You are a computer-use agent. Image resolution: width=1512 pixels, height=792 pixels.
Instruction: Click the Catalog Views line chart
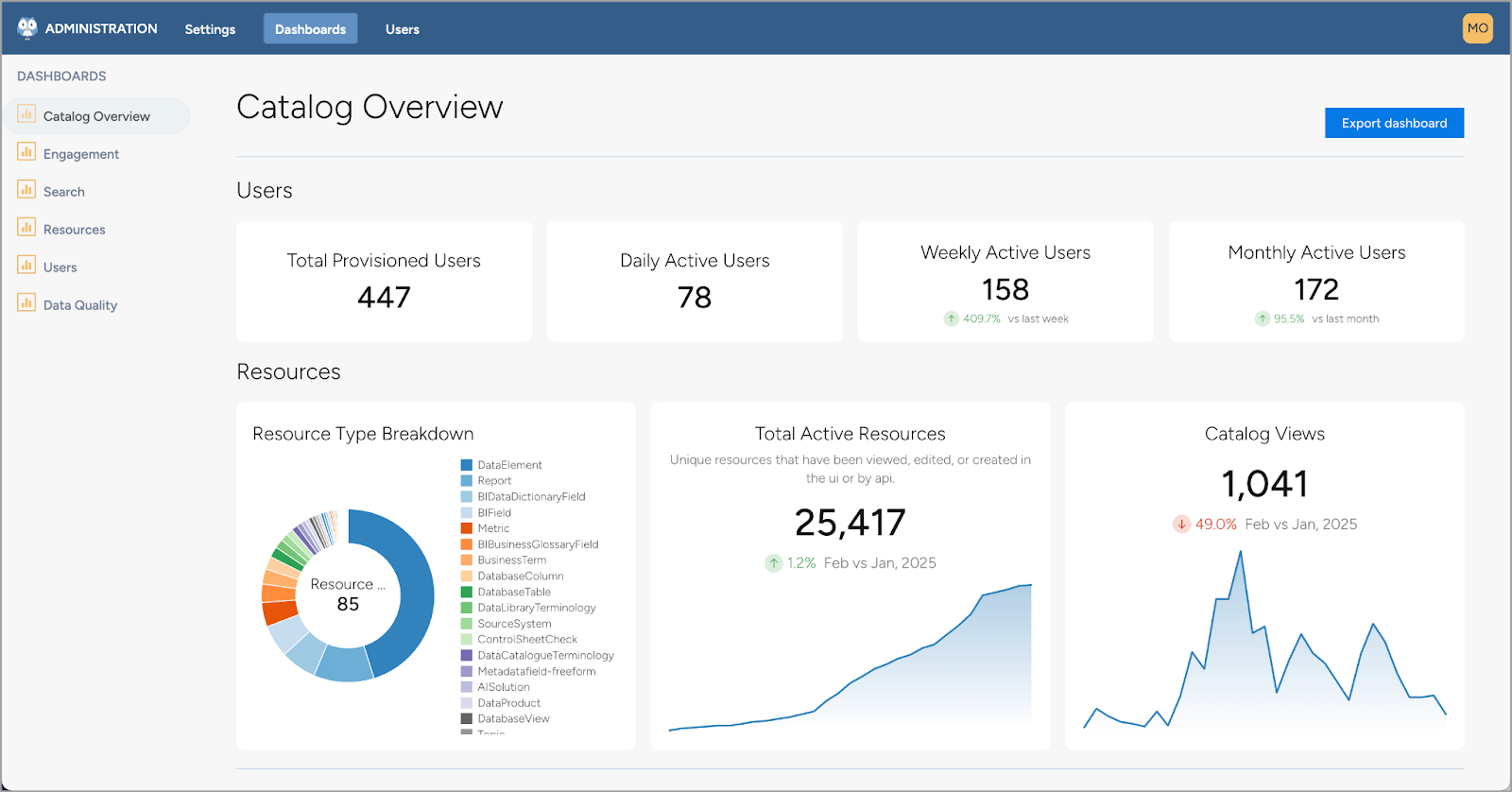coord(1264,640)
